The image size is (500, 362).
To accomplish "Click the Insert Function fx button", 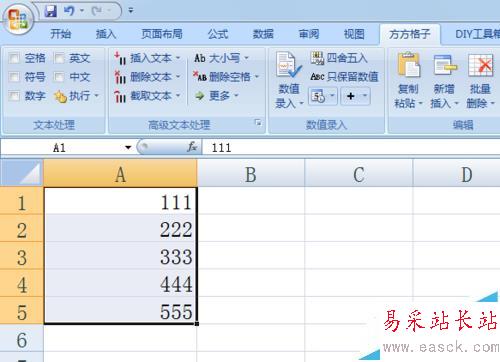I will (192, 147).
